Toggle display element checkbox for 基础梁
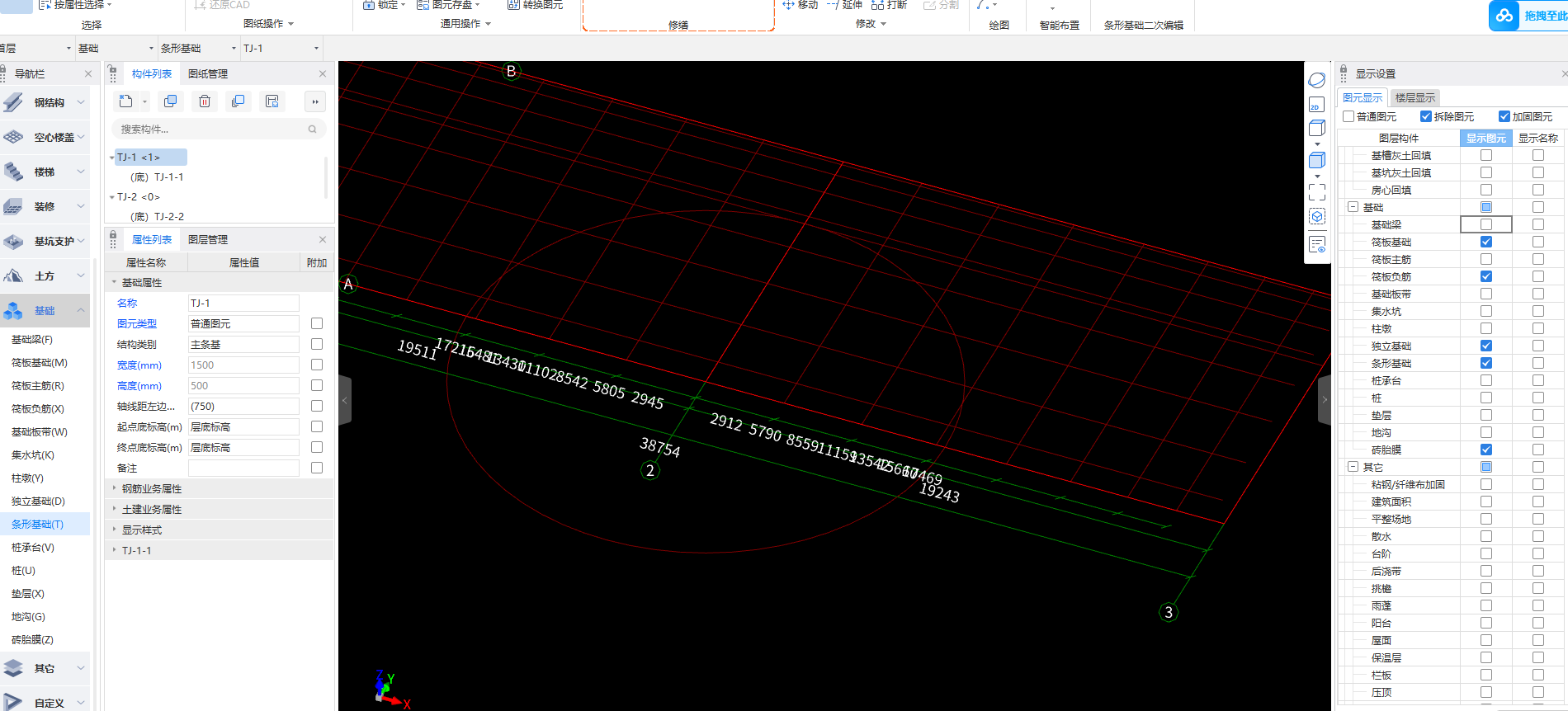Screen dimensions: 1568x711 coord(1486,224)
